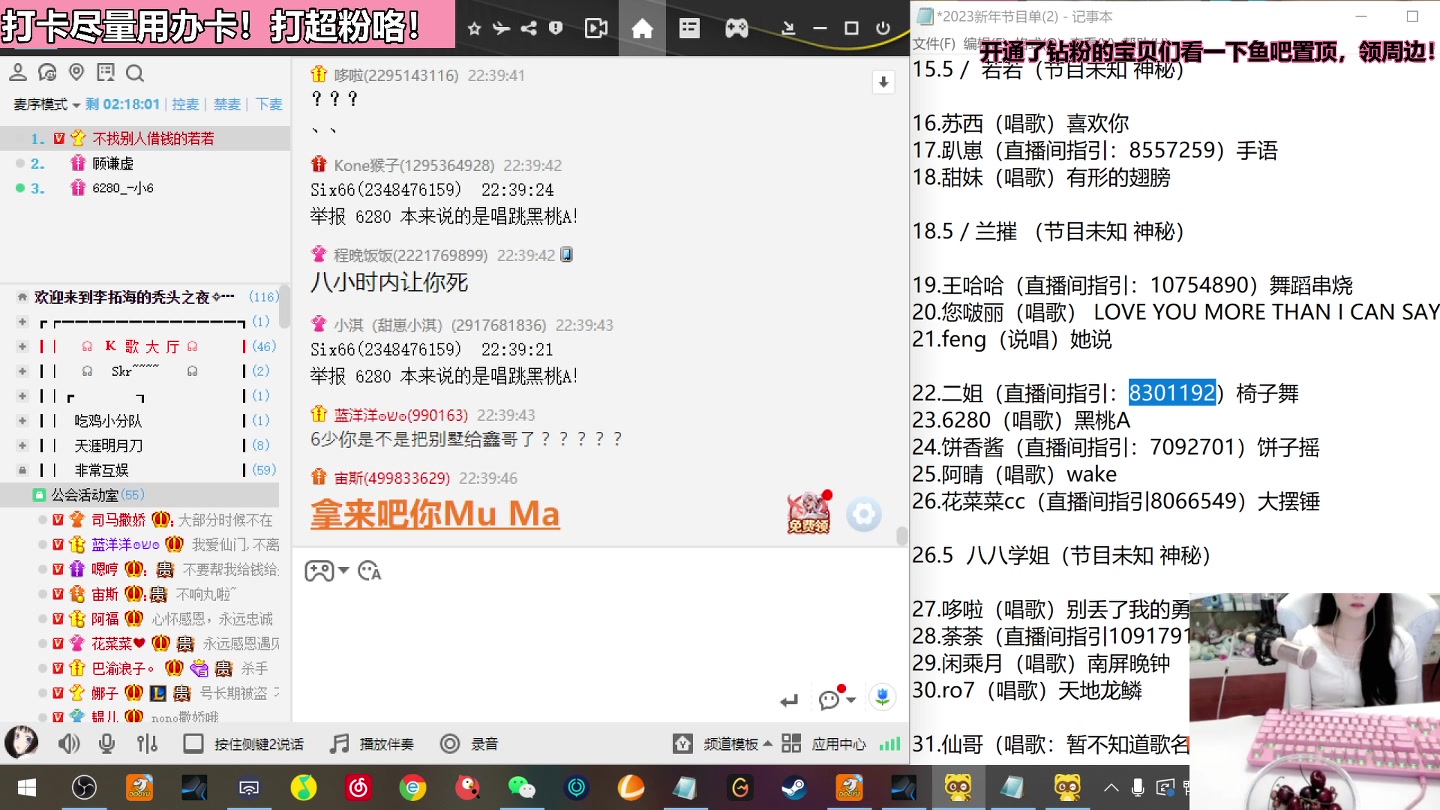Open the 文件 menu in Notepad
This screenshot has height=810, width=1440.
(929, 44)
